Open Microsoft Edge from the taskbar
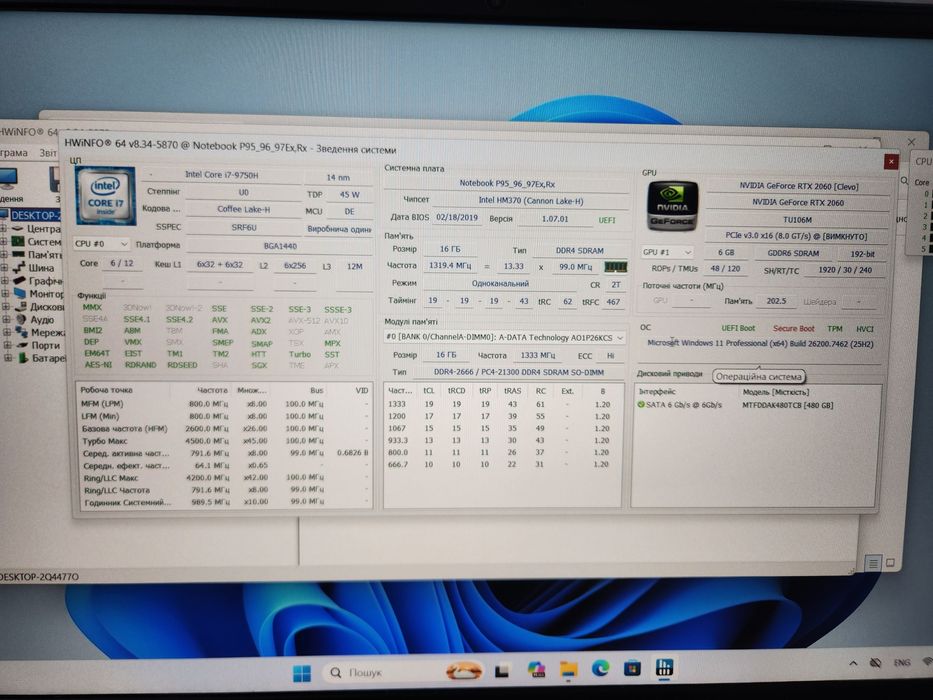This screenshot has height=700, width=933. click(600, 669)
